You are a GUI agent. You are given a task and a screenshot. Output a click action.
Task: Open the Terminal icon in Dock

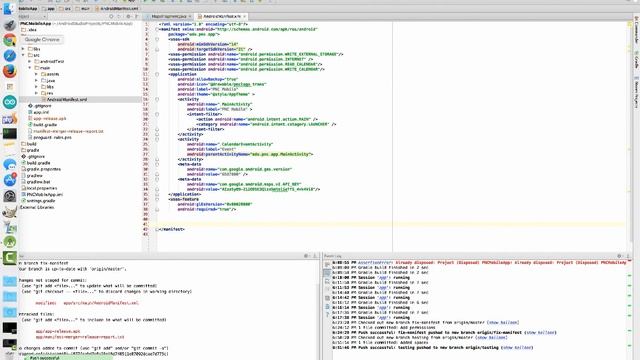click(x=9, y=133)
